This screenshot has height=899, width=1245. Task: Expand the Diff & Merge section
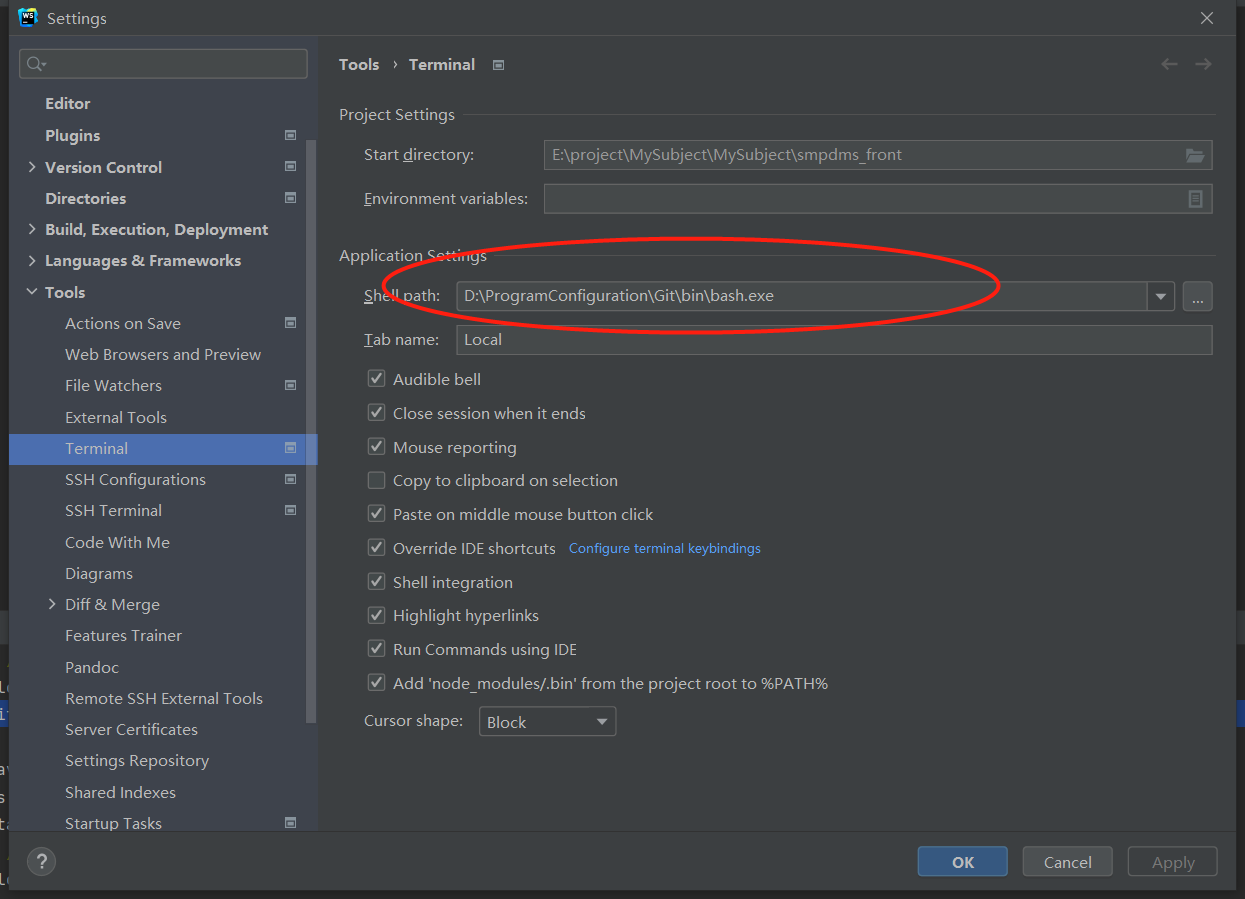tap(53, 604)
